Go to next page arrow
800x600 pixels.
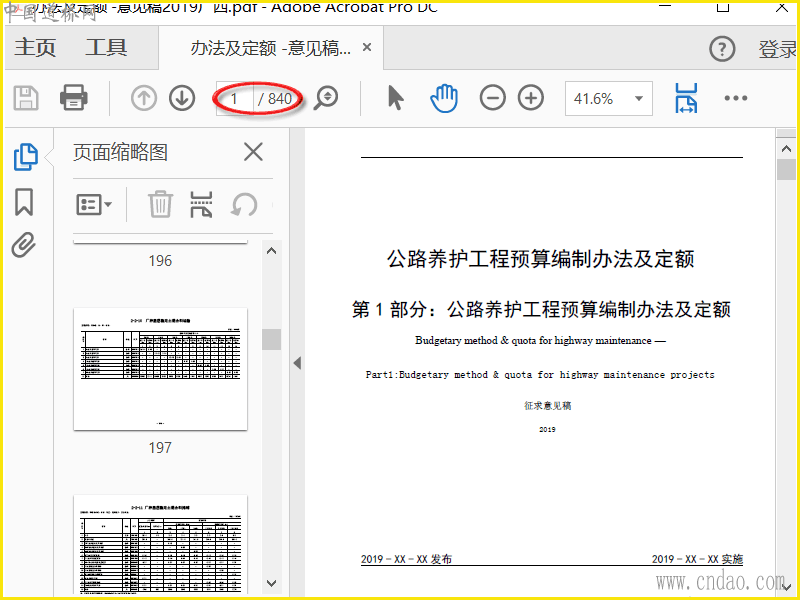182,98
